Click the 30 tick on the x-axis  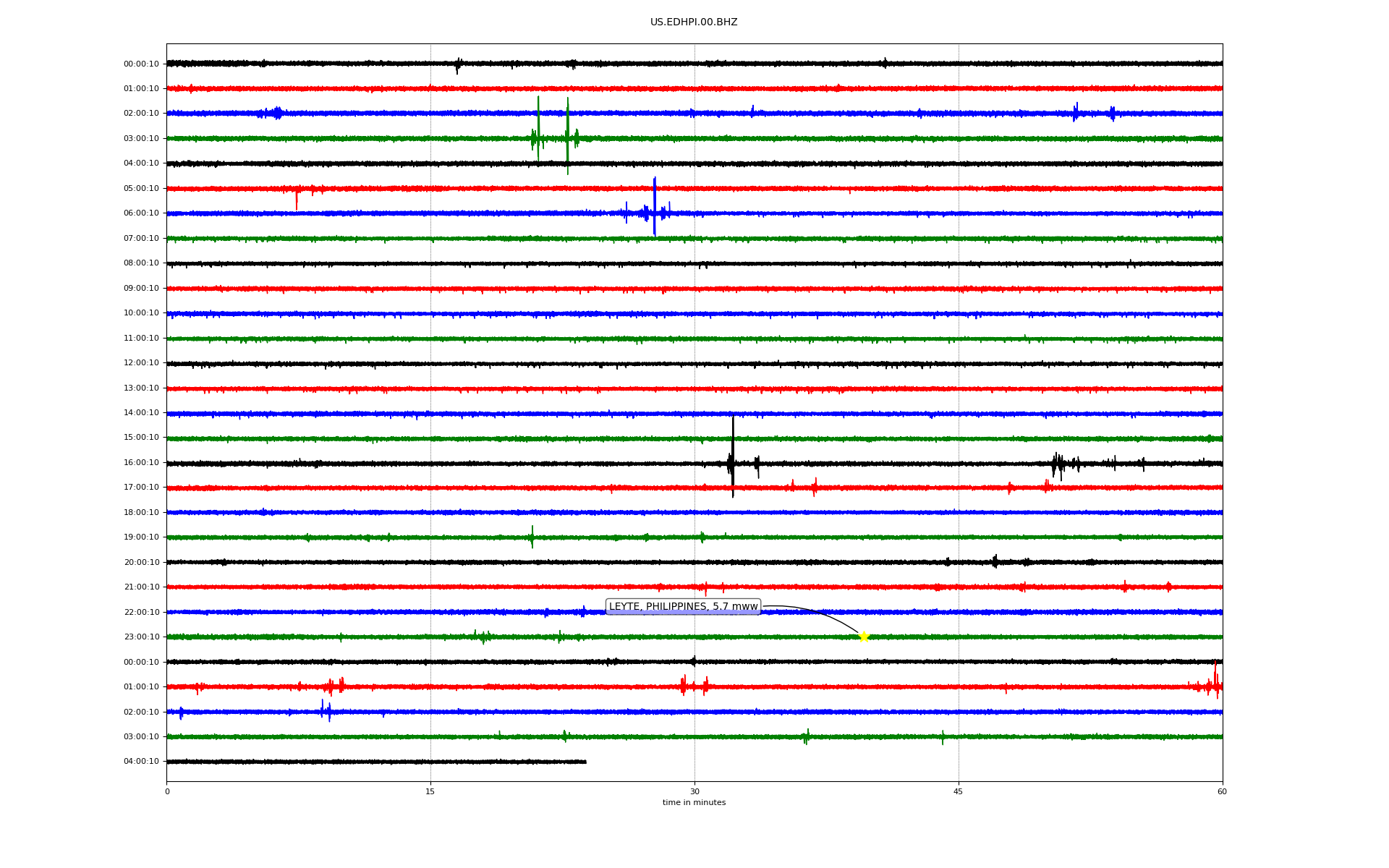[694, 791]
